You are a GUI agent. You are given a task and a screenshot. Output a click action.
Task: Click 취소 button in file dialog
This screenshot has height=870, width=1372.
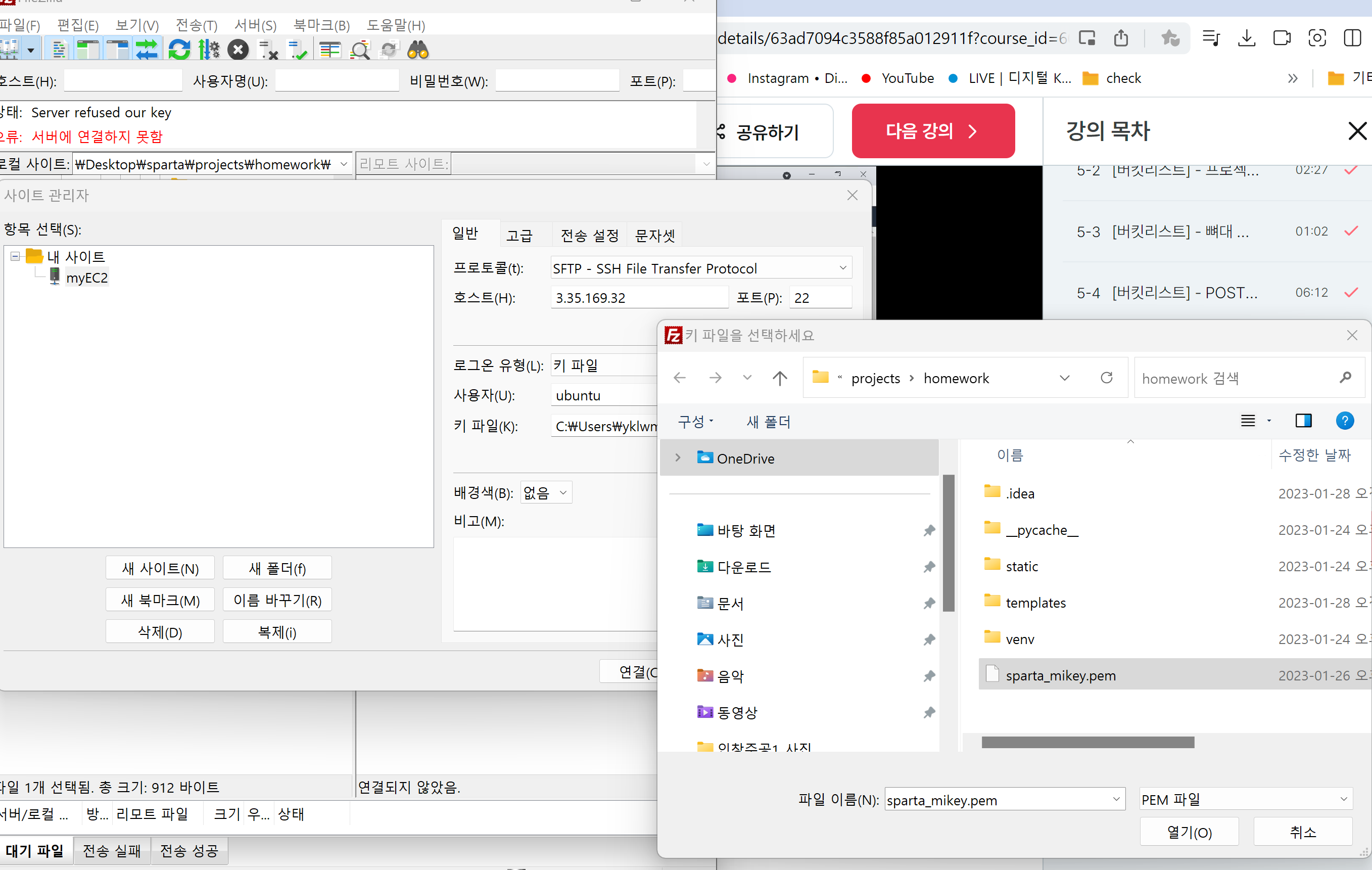(x=1302, y=832)
